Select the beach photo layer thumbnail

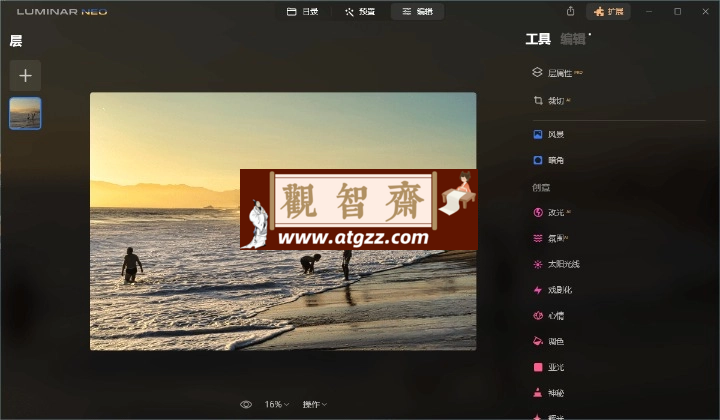pos(25,113)
